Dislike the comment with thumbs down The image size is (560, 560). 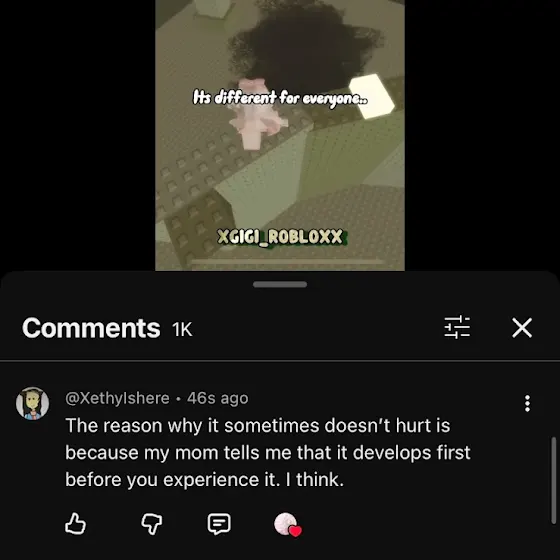point(152,524)
